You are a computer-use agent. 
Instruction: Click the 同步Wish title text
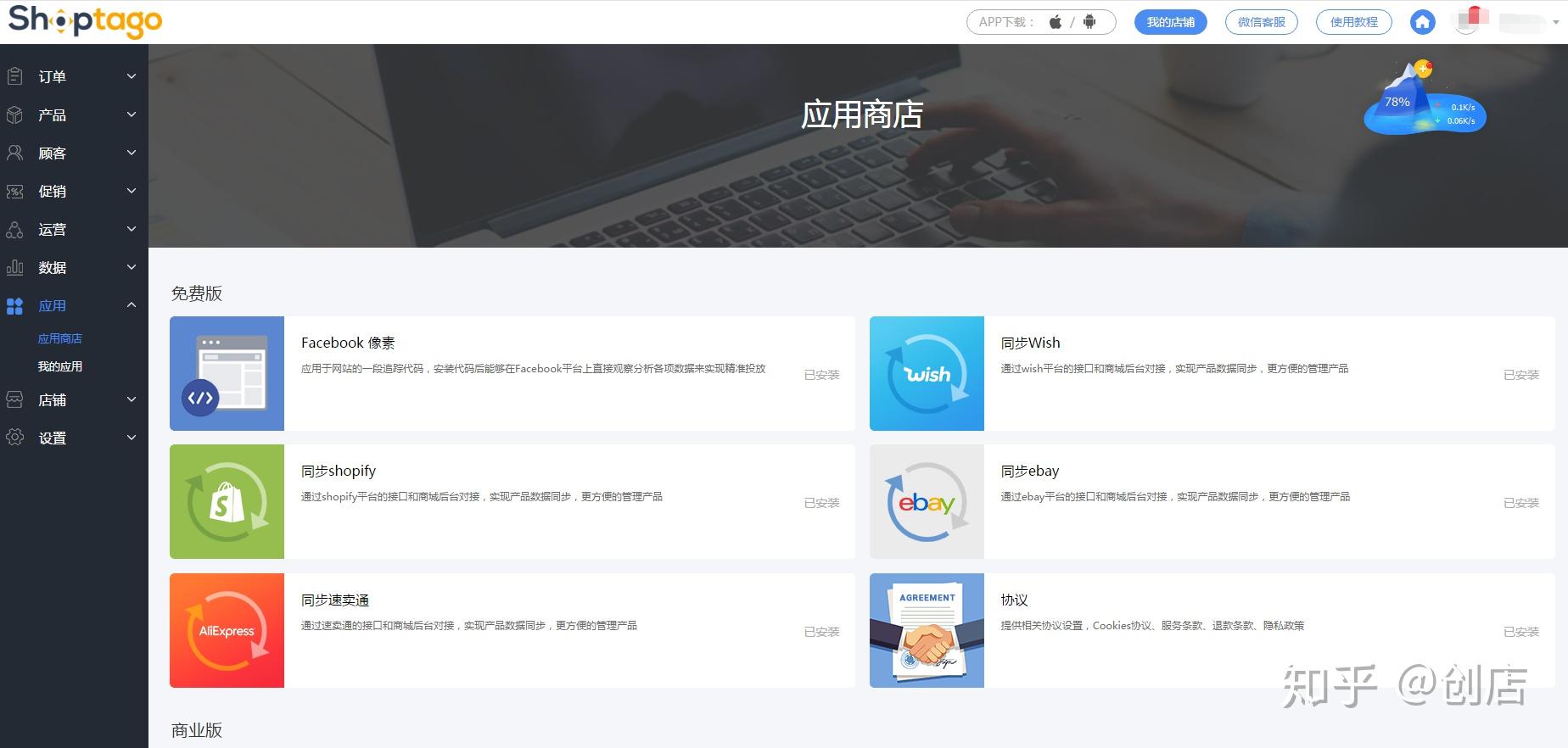(x=1031, y=343)
